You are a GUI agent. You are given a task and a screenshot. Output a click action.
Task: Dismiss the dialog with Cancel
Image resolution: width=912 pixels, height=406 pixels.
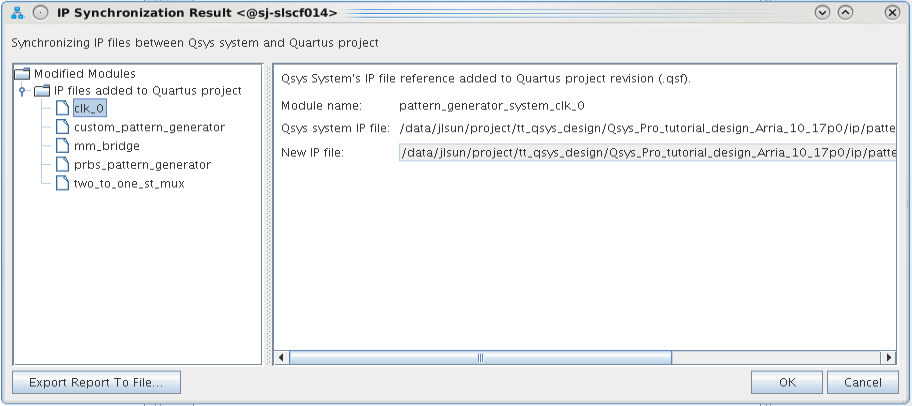coord(863,382)
